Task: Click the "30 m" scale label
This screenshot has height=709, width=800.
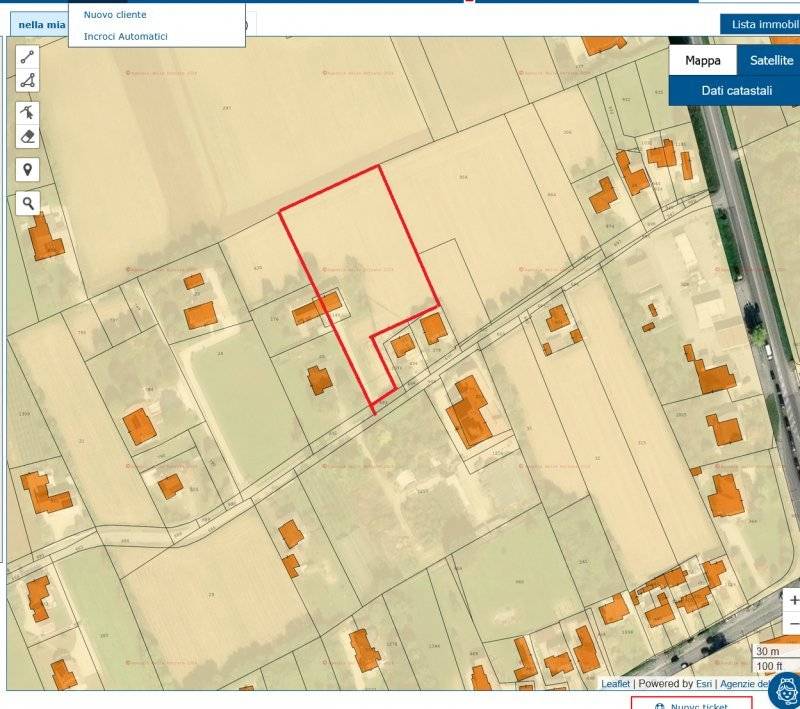Action: point(767,651)
